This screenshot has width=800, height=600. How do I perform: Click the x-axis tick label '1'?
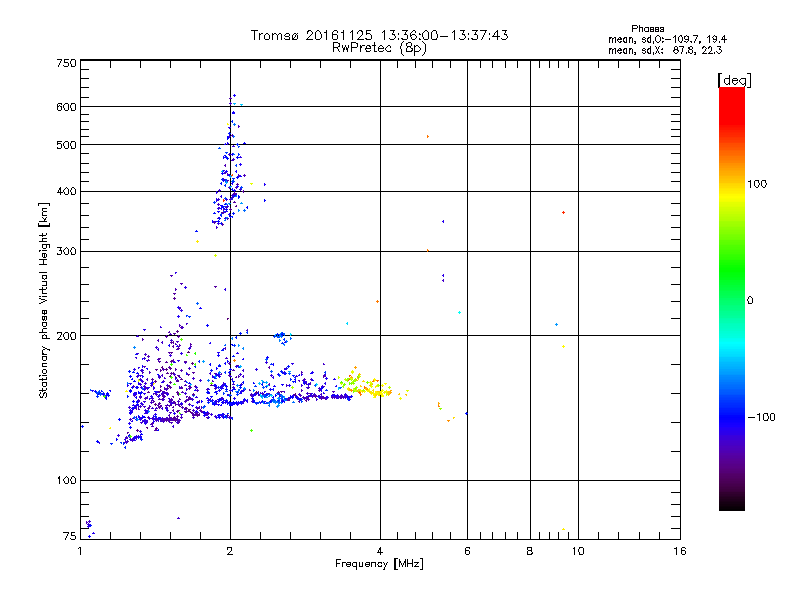click(x=80, y=551)
